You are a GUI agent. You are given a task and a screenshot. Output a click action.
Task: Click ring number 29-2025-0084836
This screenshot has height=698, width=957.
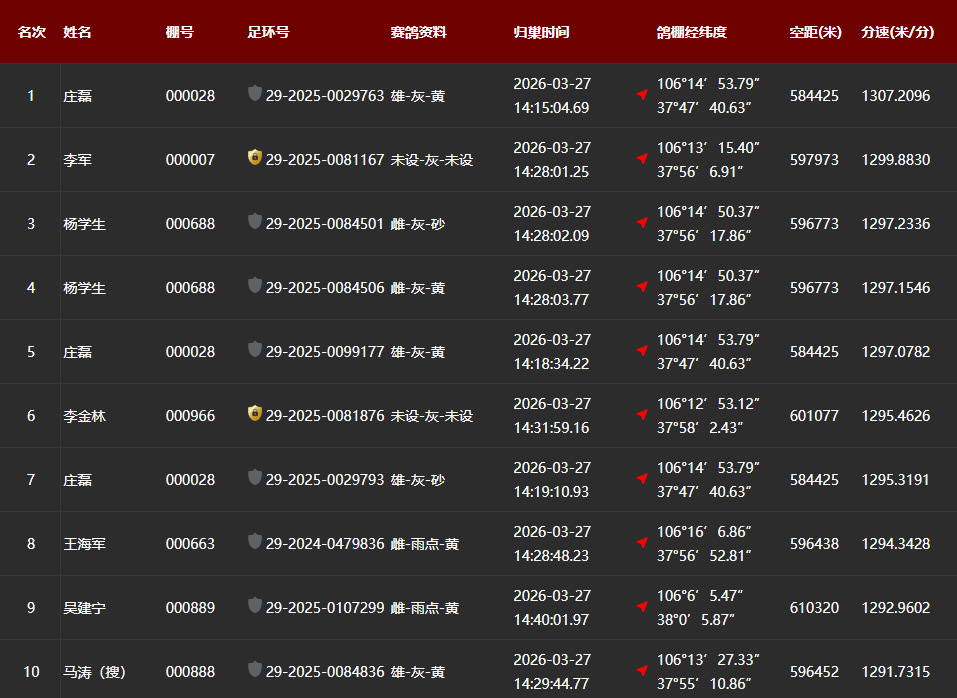click(325, 672)
